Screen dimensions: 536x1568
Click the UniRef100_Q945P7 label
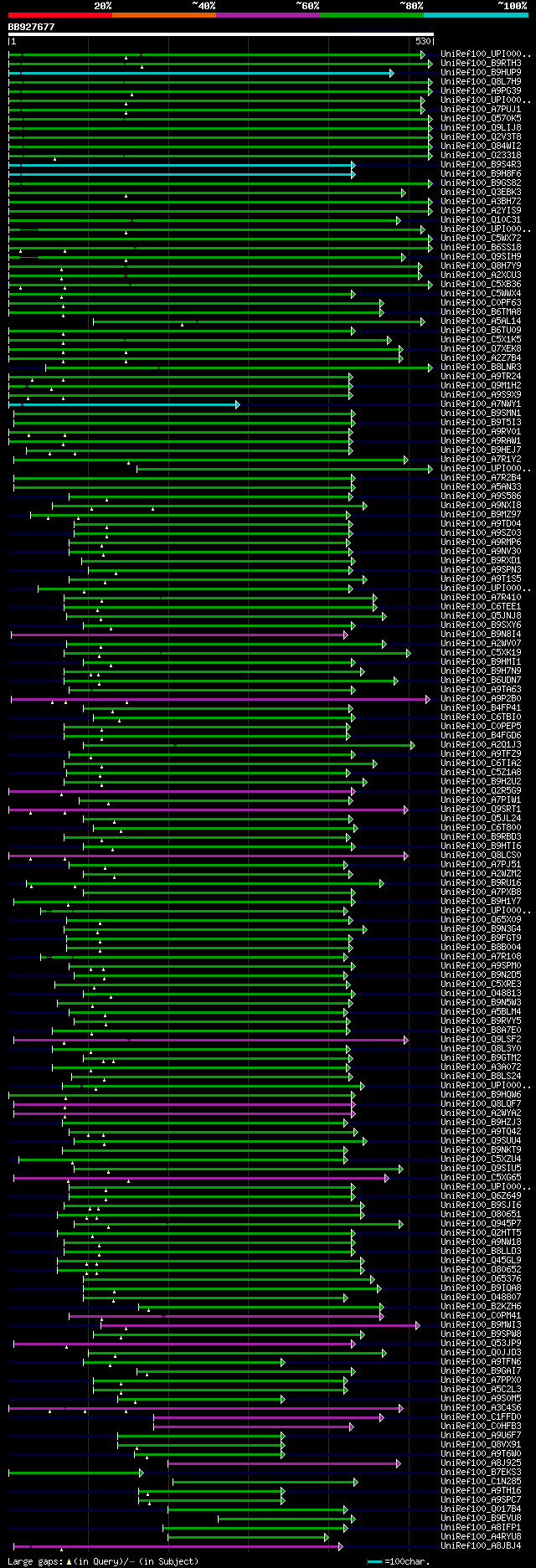[x=481, y=1223]
